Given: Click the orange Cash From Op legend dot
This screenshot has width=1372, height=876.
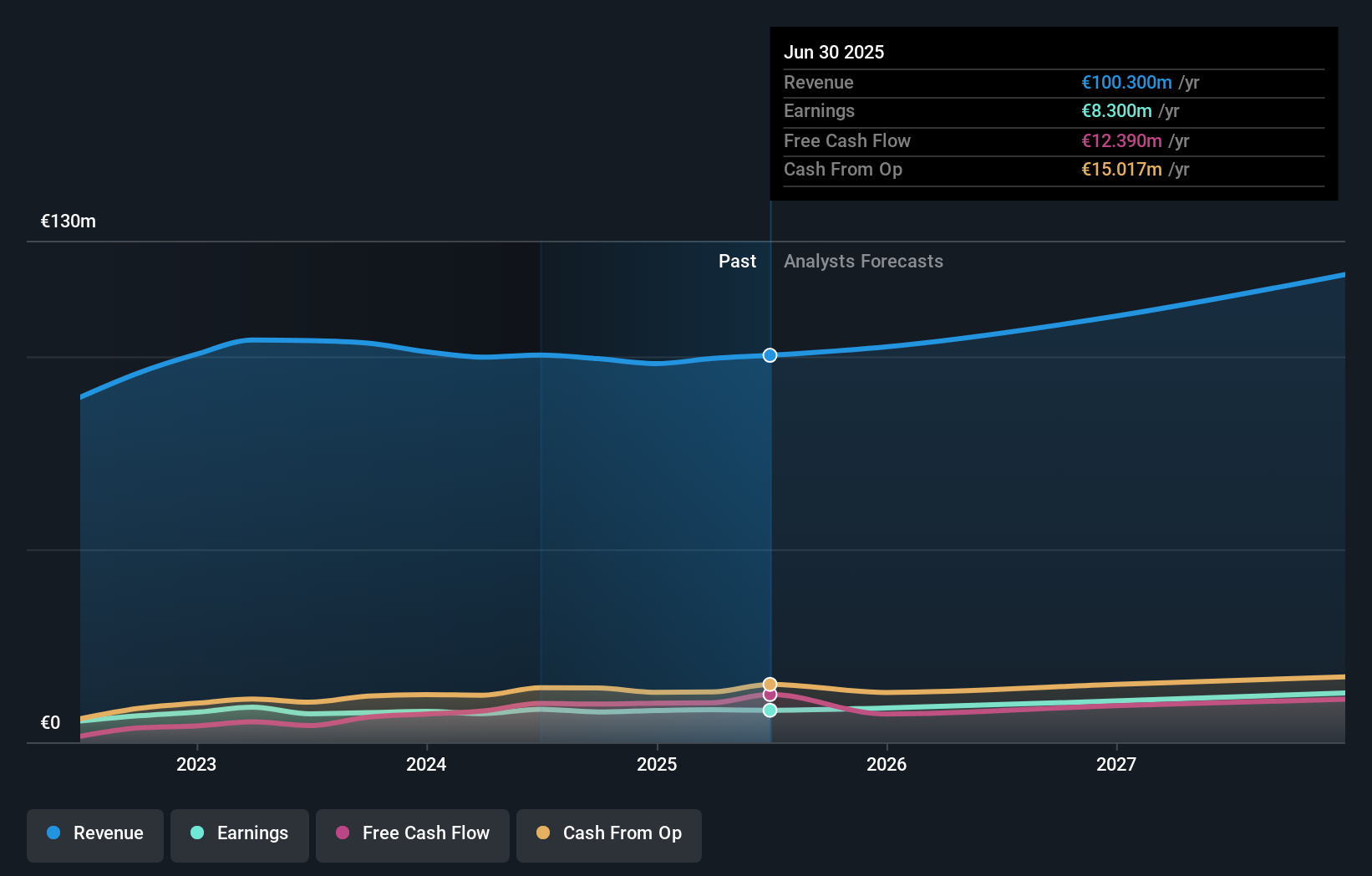Looking at the screenshot, I should (542, 833).
